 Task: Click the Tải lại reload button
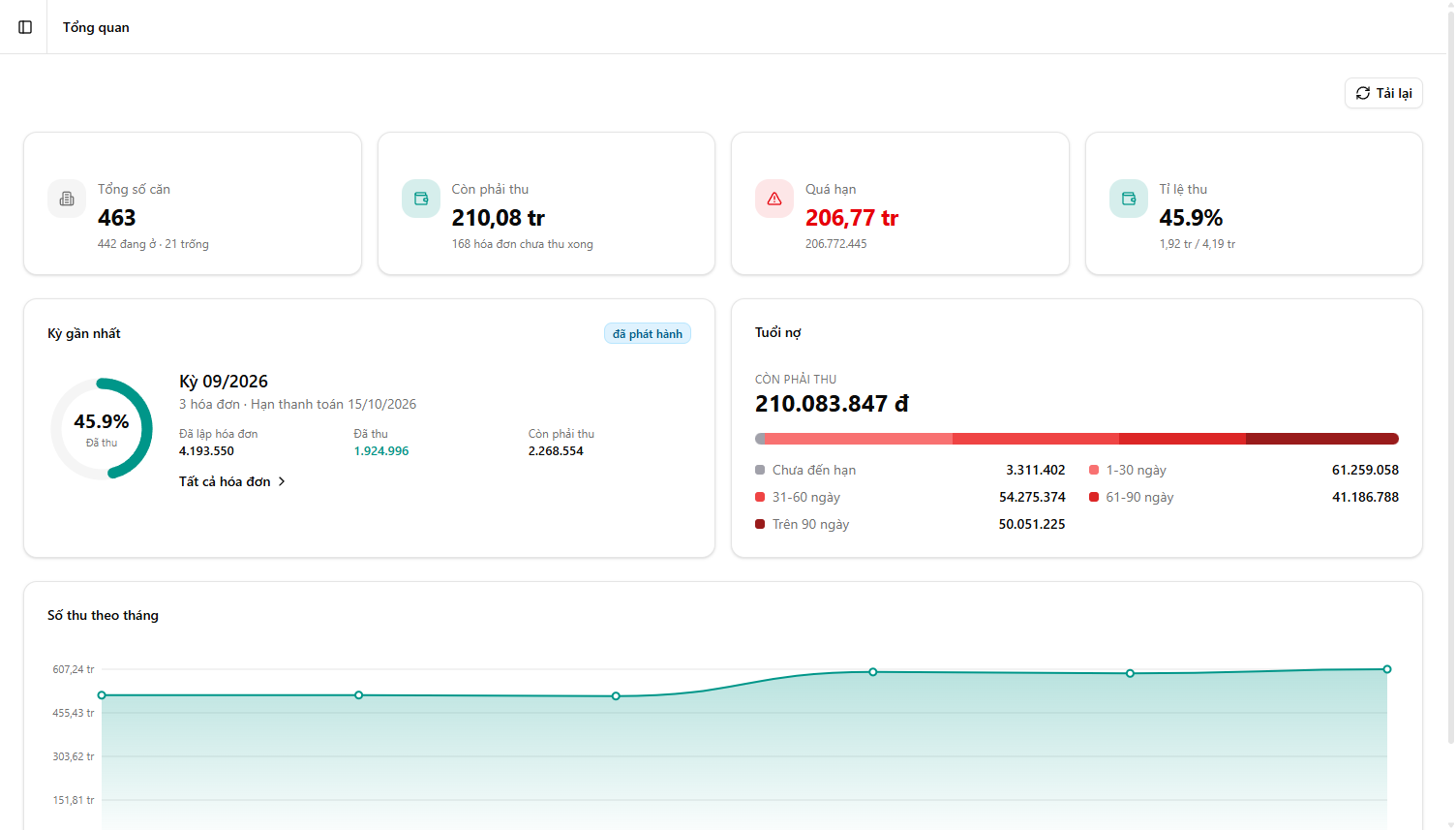(x=1383, y=93)
